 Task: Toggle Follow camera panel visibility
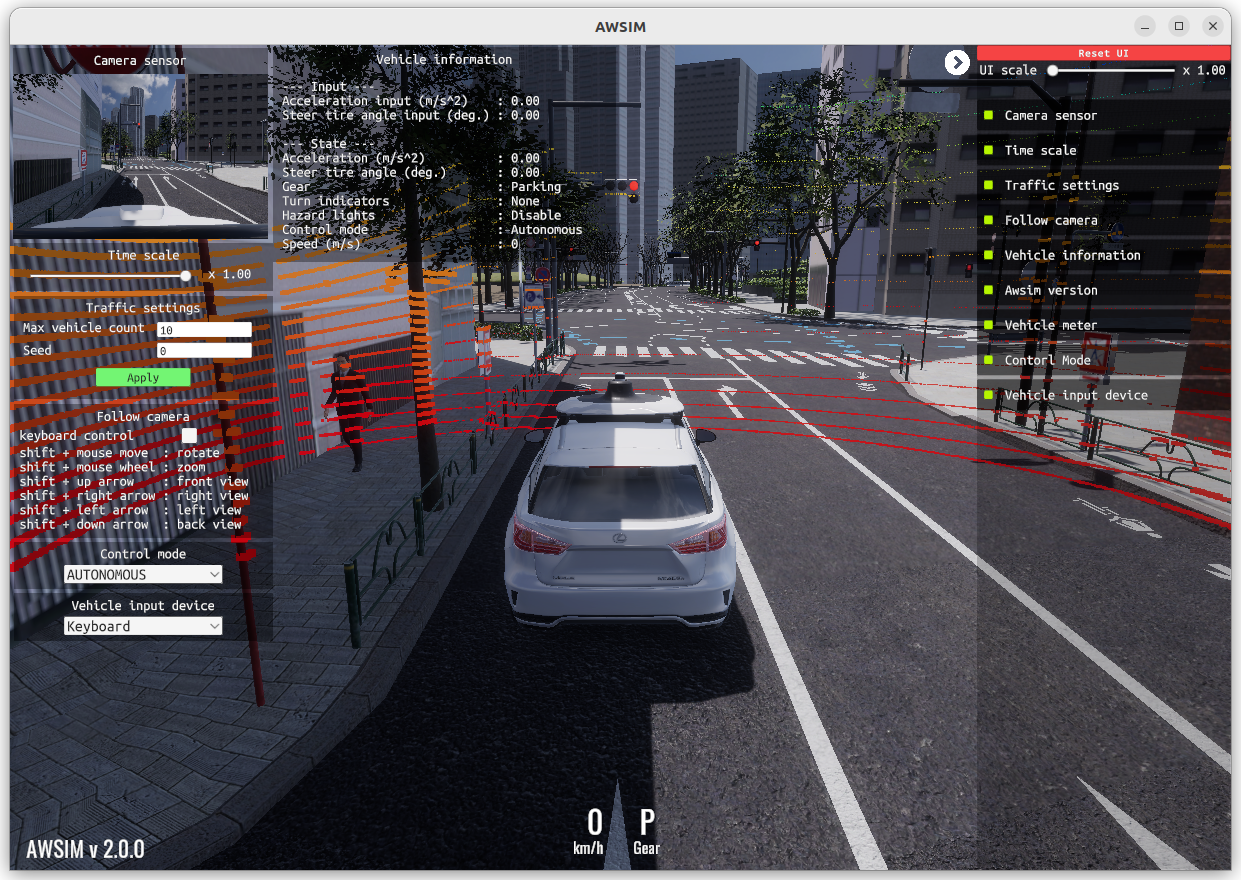[987, 220]
